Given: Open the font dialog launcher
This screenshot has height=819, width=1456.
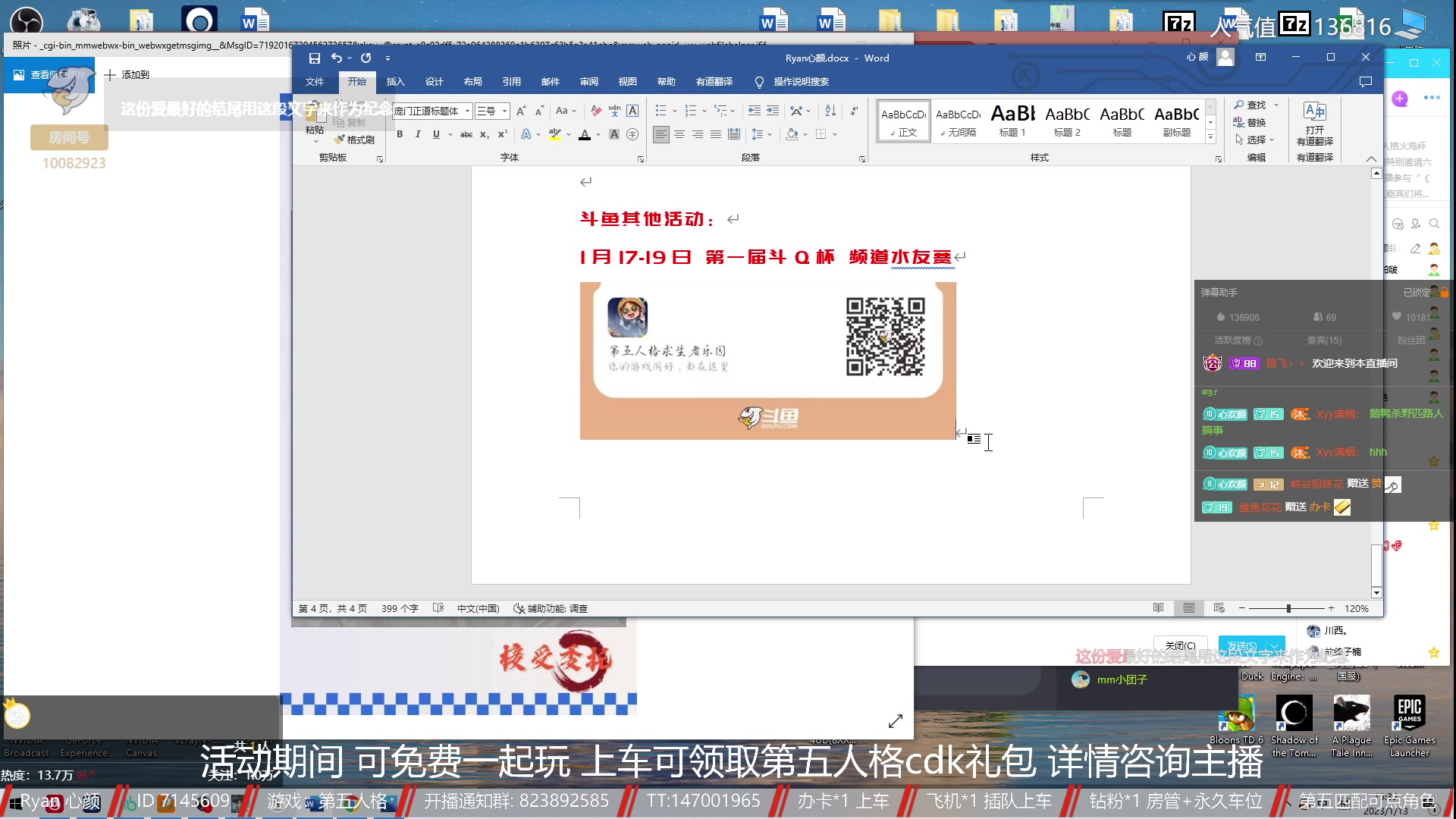Looking at the screenshot, I should point(641,159).
